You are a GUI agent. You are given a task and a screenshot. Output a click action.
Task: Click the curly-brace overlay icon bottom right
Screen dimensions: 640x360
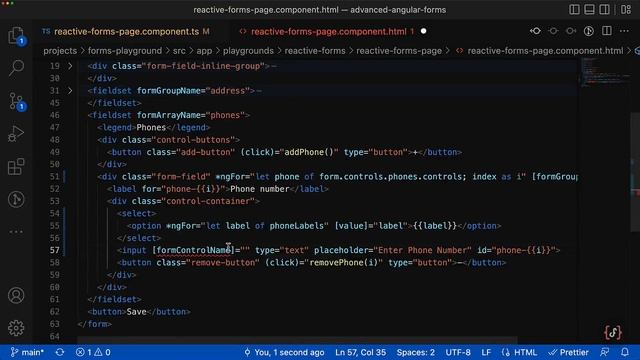point(613,332)
